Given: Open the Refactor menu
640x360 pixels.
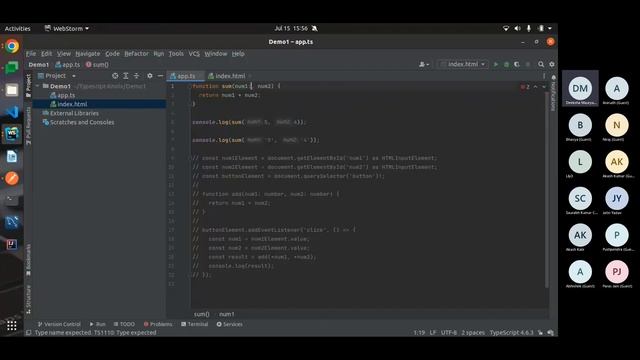Looking at the screenshot, I should tap(136, 54).
